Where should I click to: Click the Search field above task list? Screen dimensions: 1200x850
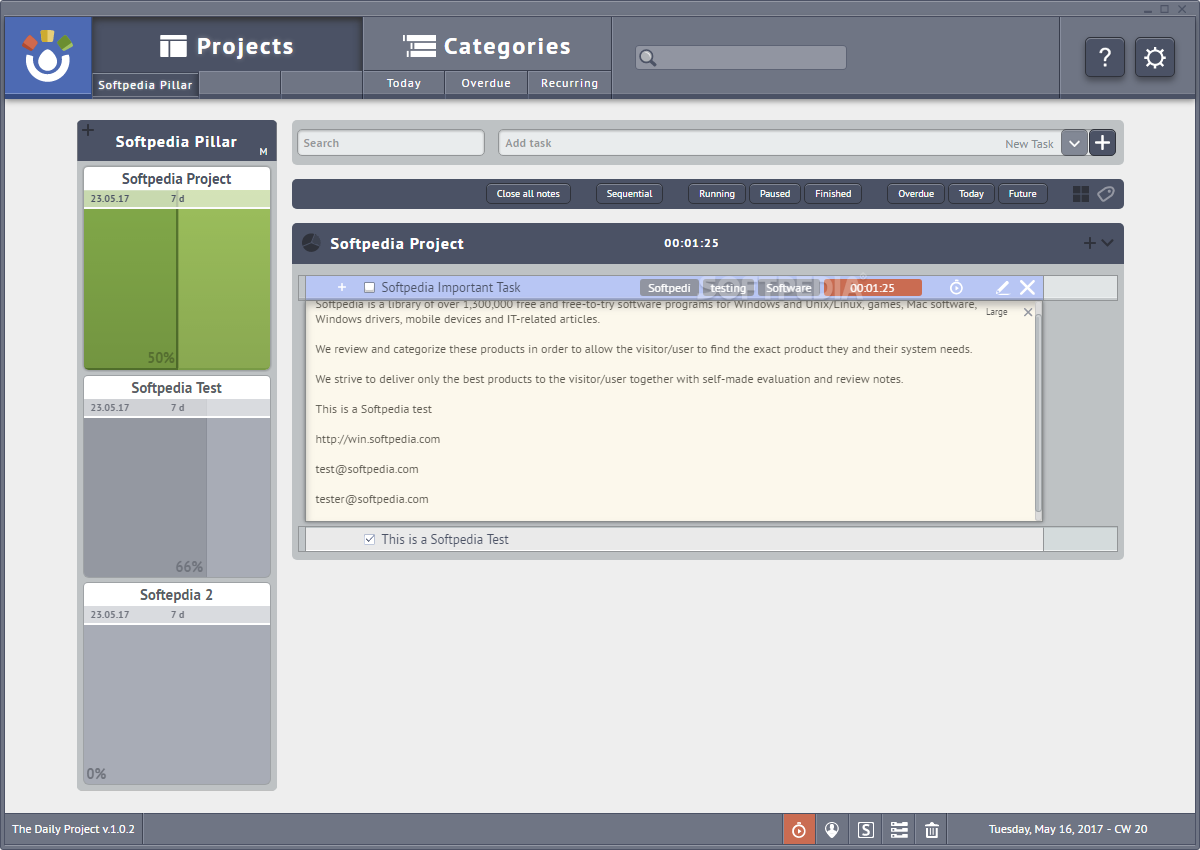point(391,143)
